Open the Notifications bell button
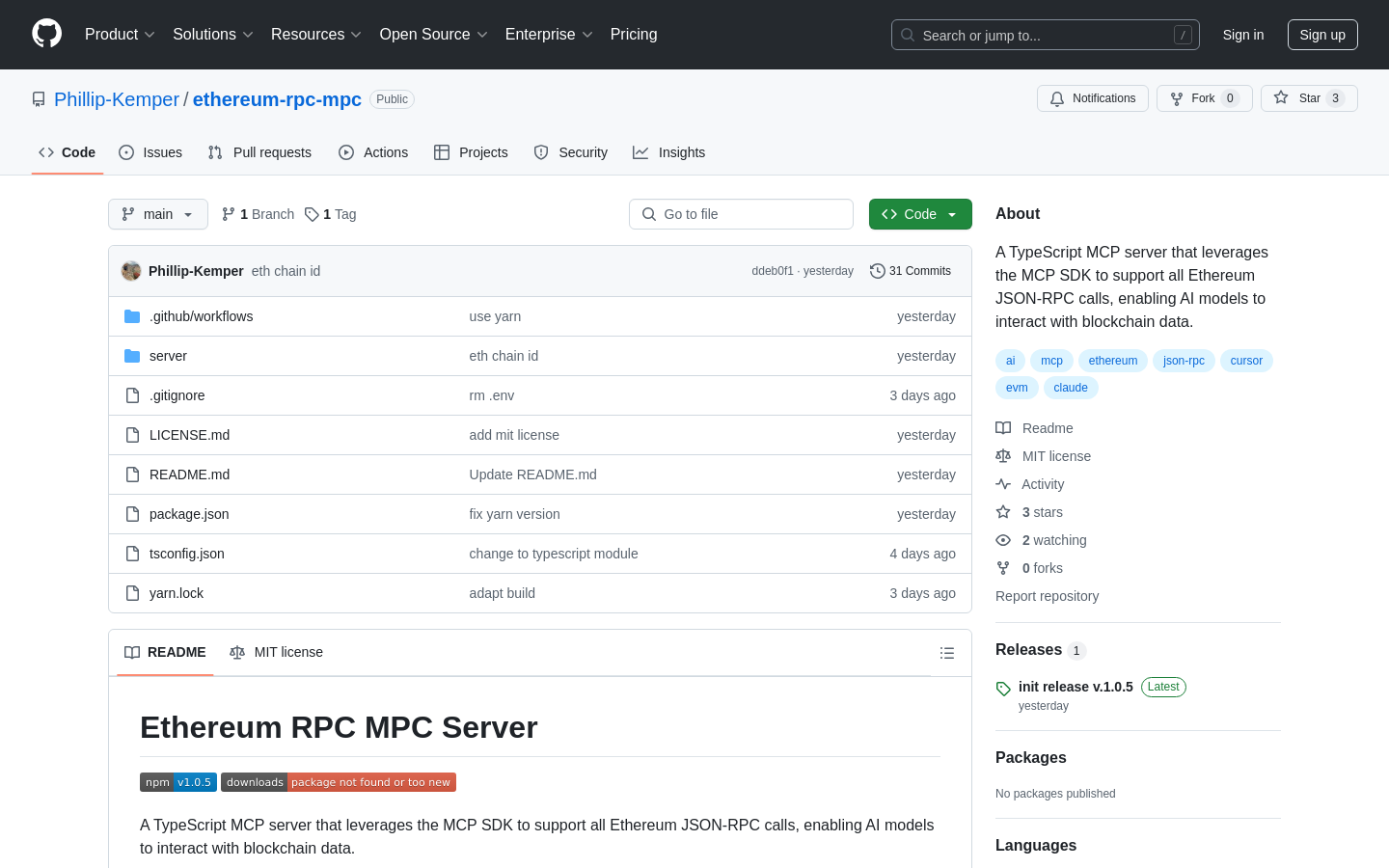 point(1093,98)
